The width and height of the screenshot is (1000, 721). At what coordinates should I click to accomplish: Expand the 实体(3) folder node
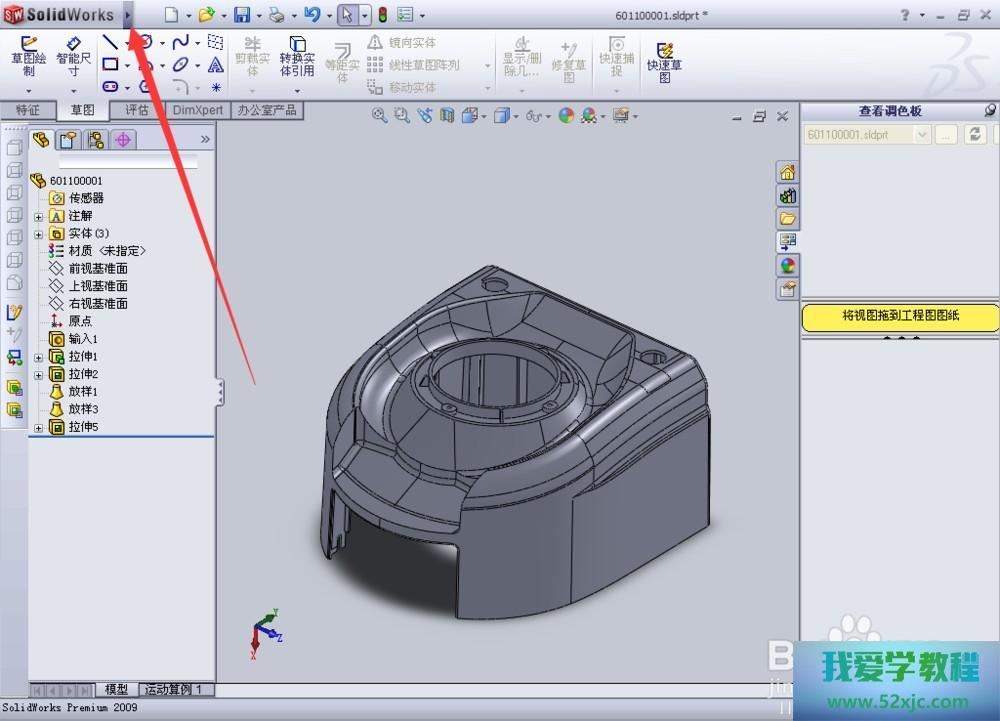[39, 234]
